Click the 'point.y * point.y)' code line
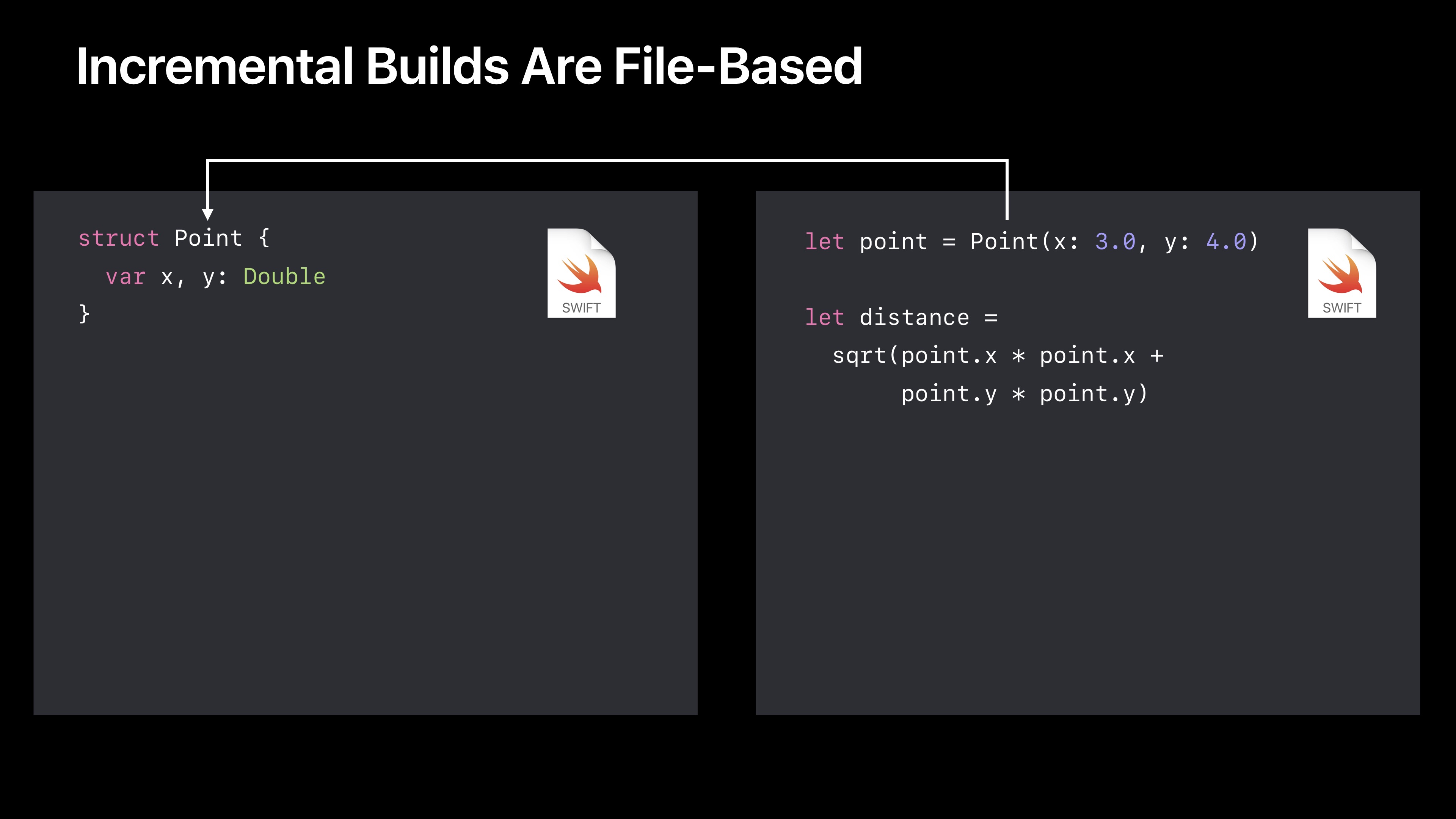1456x819 pixels. pyautogui.click(x=1024, y=394)
